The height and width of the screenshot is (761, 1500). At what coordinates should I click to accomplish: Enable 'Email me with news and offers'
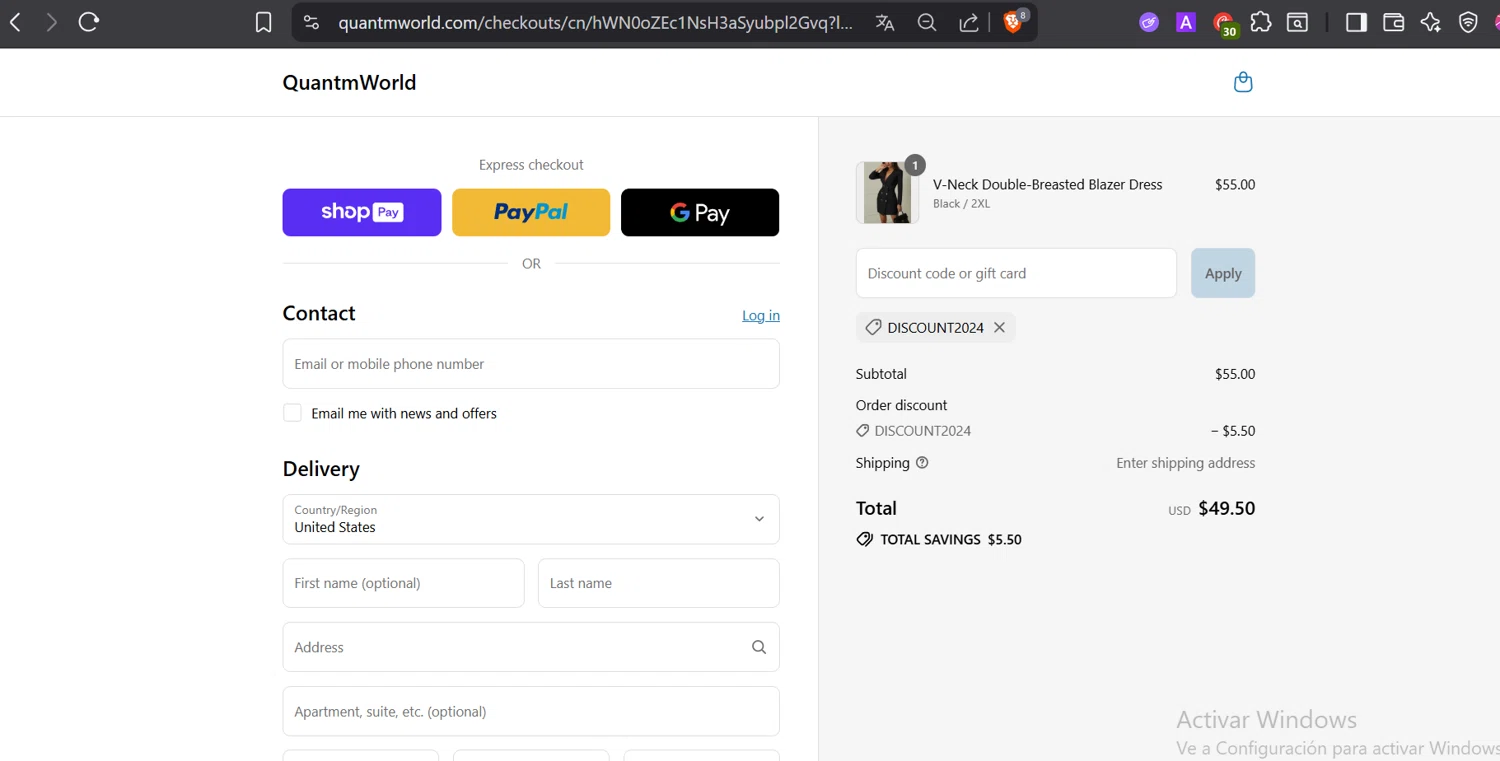[x=292, y=413]
